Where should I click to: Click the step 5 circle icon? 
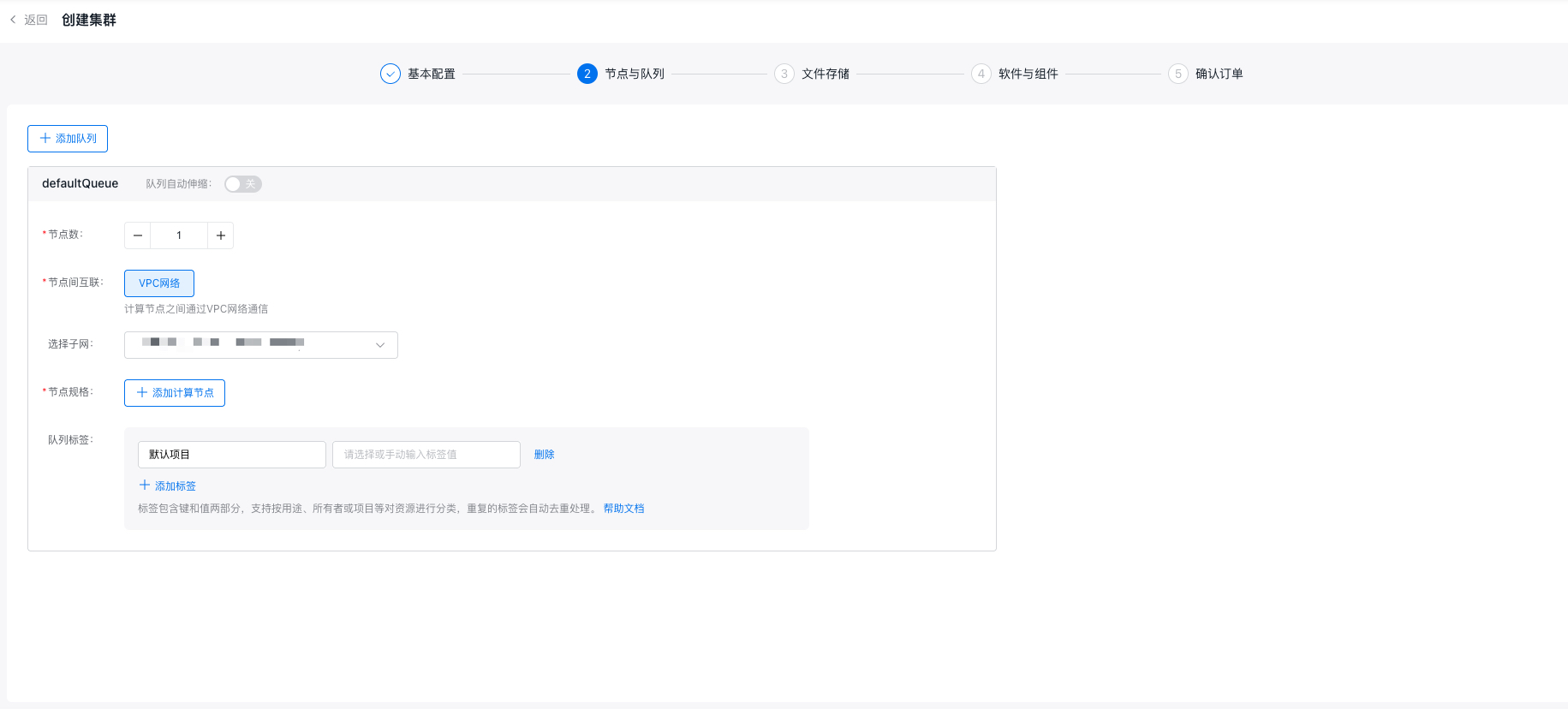click(x=1178, y=74)
